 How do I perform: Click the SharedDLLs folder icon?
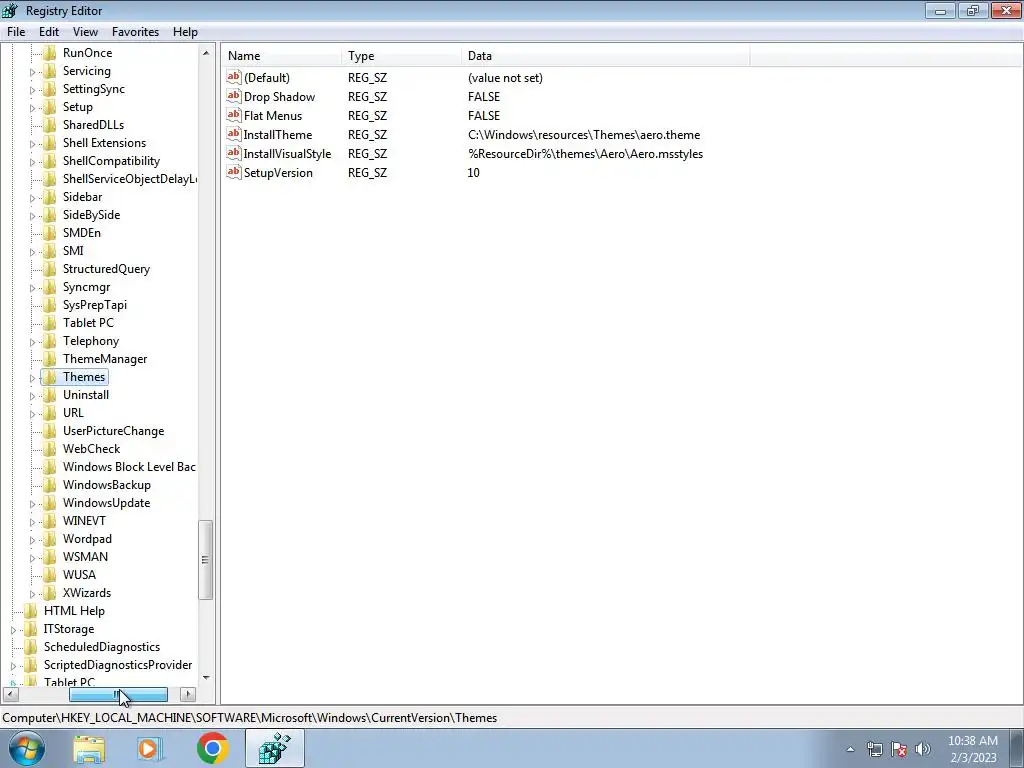click(50, 125)
